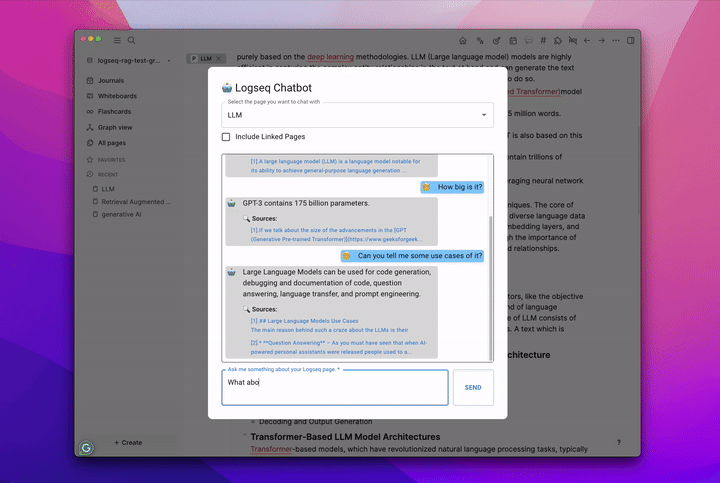Click the stars plugin icon in toolbar
Viewport: 720px width, 483px height.
click(480, 40)
